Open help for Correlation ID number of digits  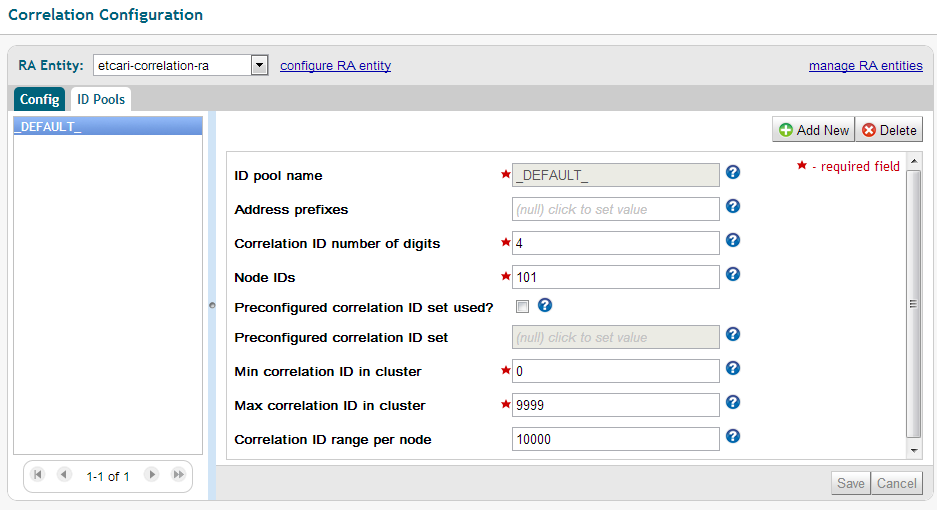click(733, 241)
